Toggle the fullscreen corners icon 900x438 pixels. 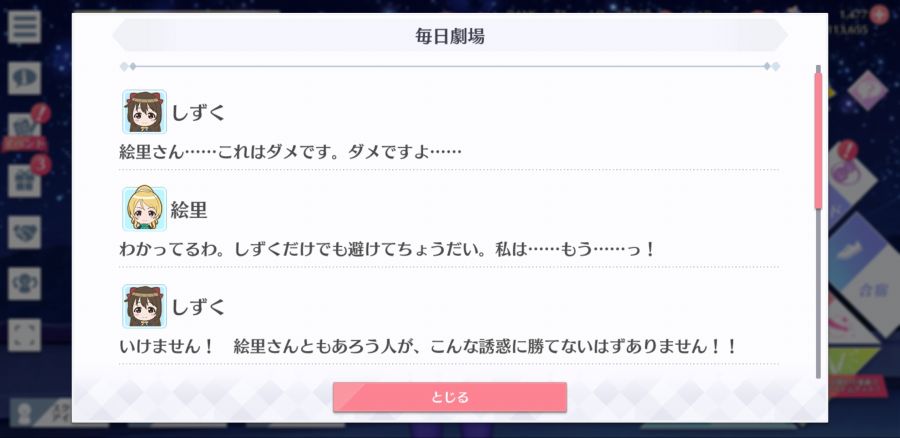click(x=25, y=335)
